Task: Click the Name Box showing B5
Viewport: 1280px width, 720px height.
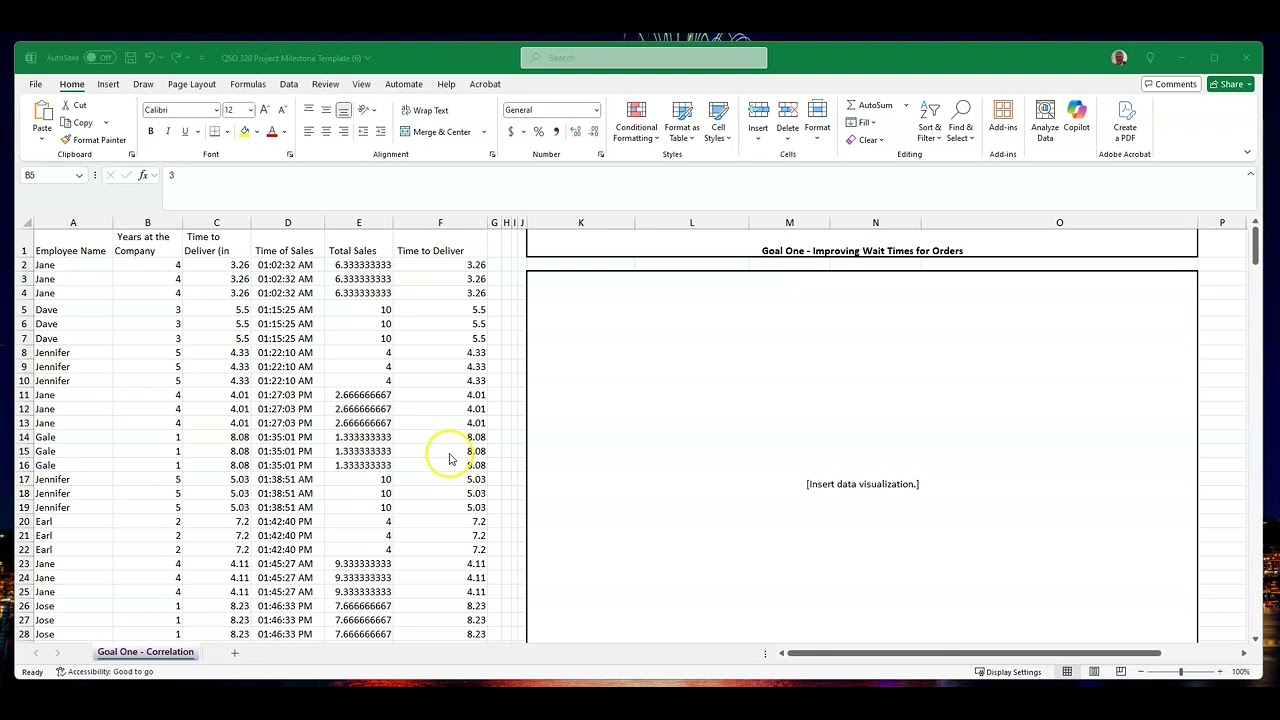Action: pyautogui.click(x=53, y=175)
